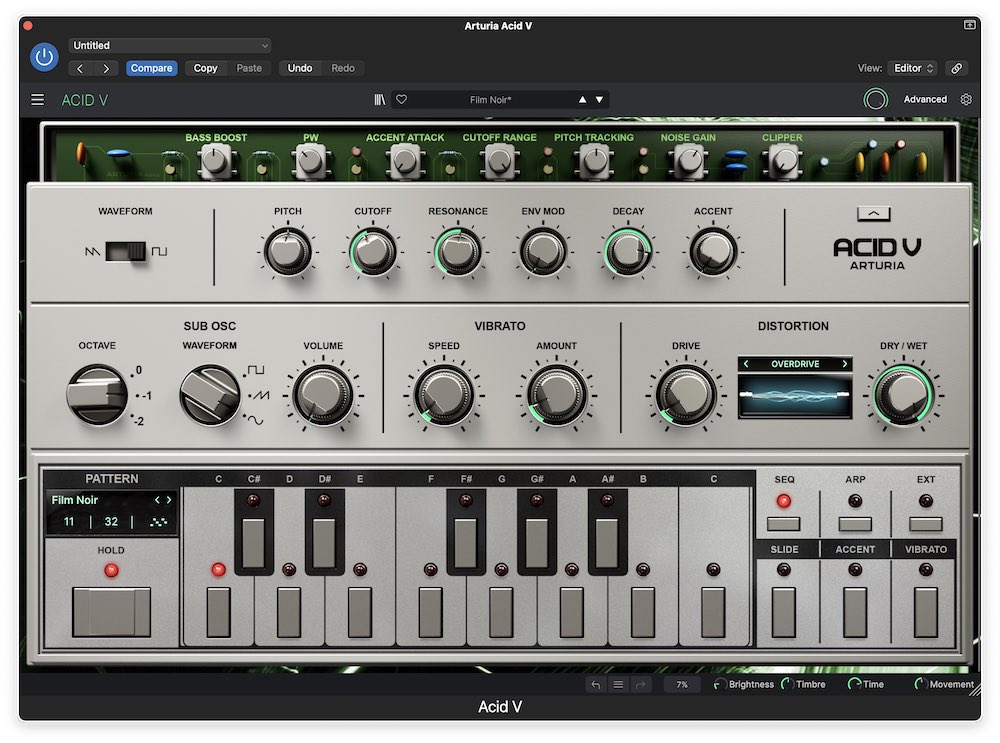Click the Film Noir preset name field
The height and width of the screenshot is (743, 1000).
tap(490, 99)
